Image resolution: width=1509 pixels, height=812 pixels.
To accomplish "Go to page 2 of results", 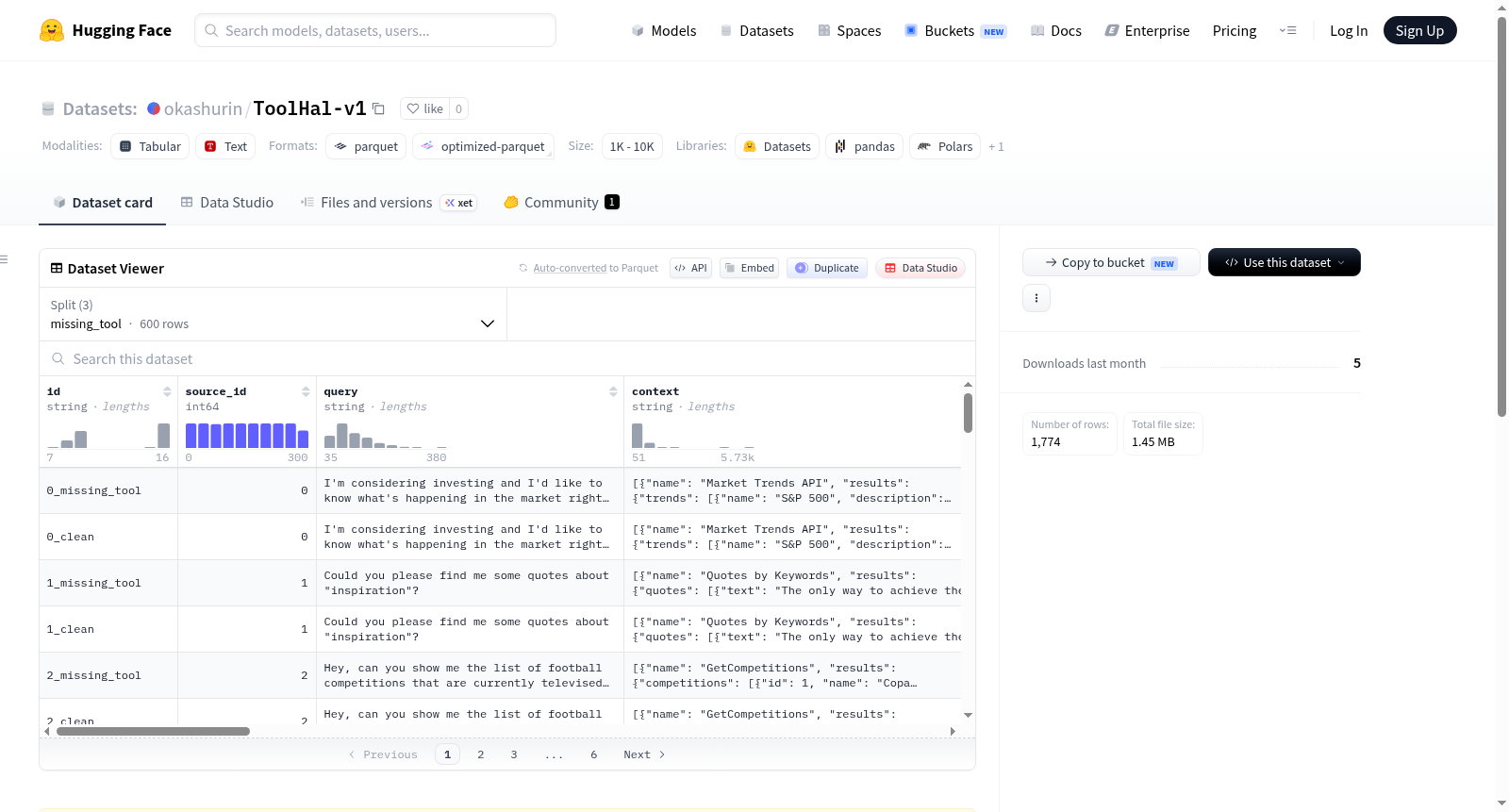I will [x=481, y=754].
